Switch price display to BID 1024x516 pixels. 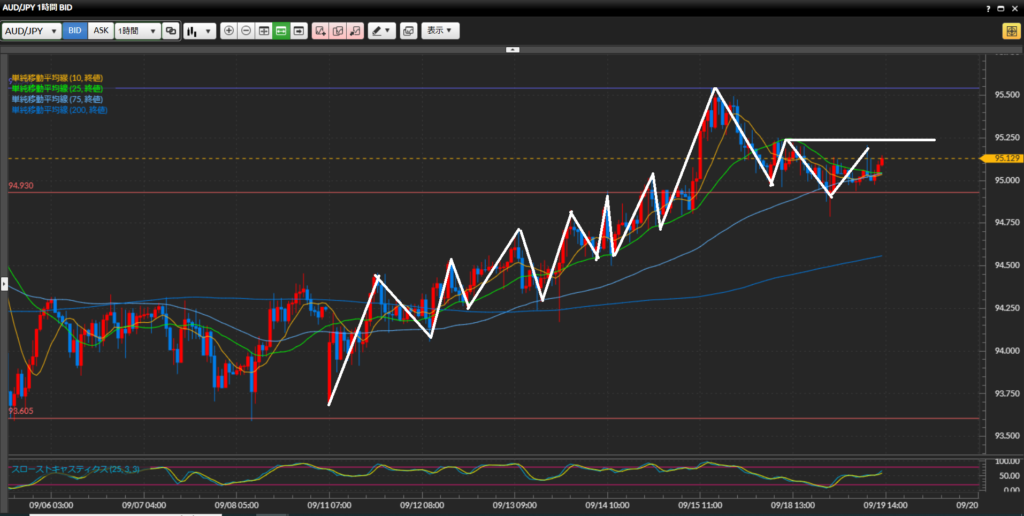pyautogui.click(x=75, y=31)
